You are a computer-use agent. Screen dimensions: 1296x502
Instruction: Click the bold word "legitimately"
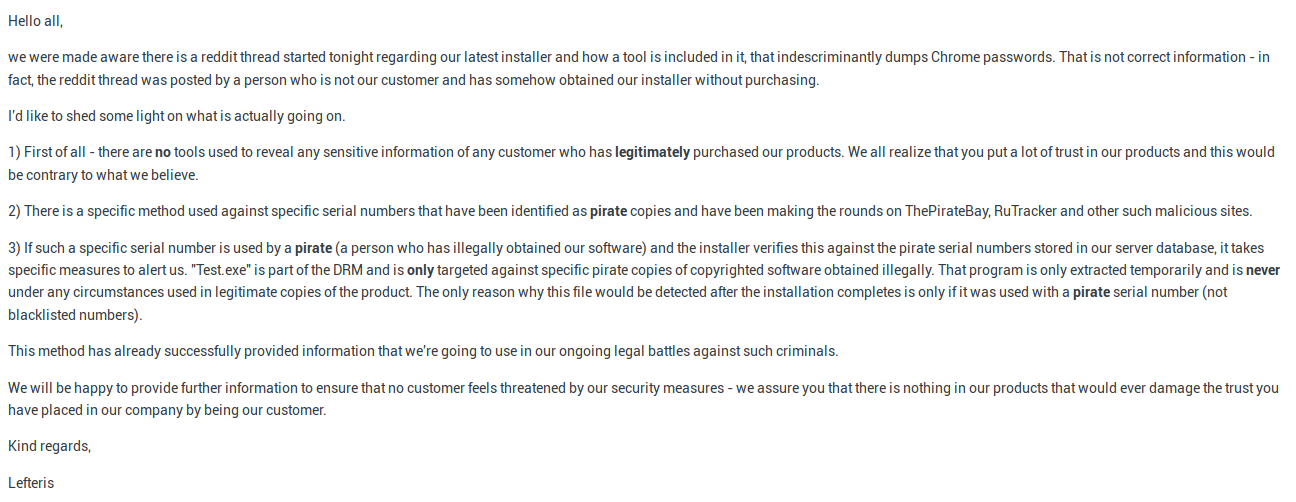pyautogui.click(x=652, y=152)
